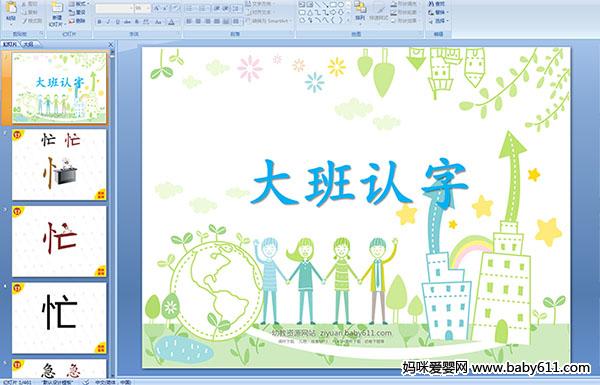Select the Find icon in editing group
The height and width of the screenshot is (385, 600).
pos(437,4)
